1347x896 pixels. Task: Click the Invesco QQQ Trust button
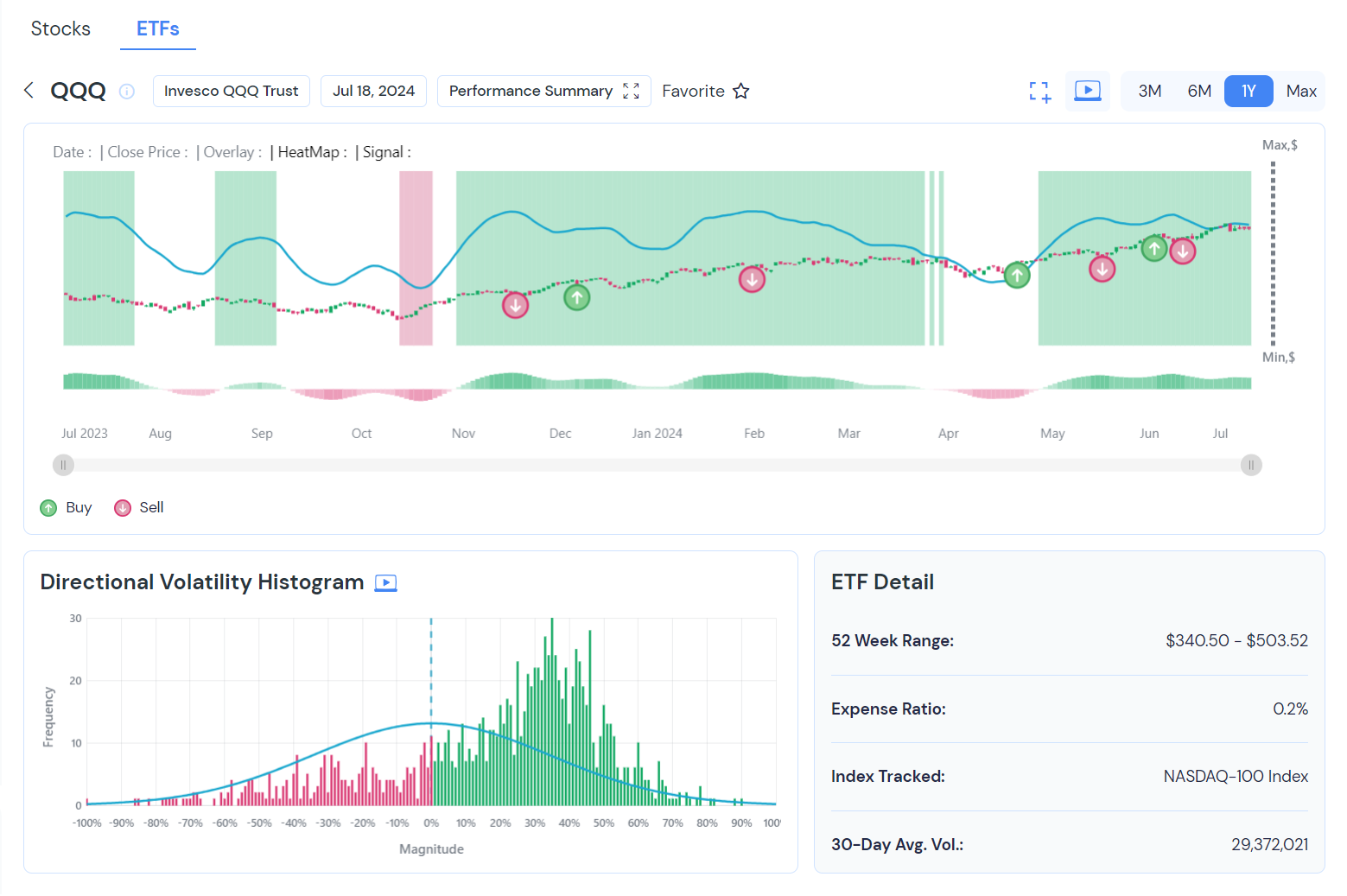click(232, 91)
